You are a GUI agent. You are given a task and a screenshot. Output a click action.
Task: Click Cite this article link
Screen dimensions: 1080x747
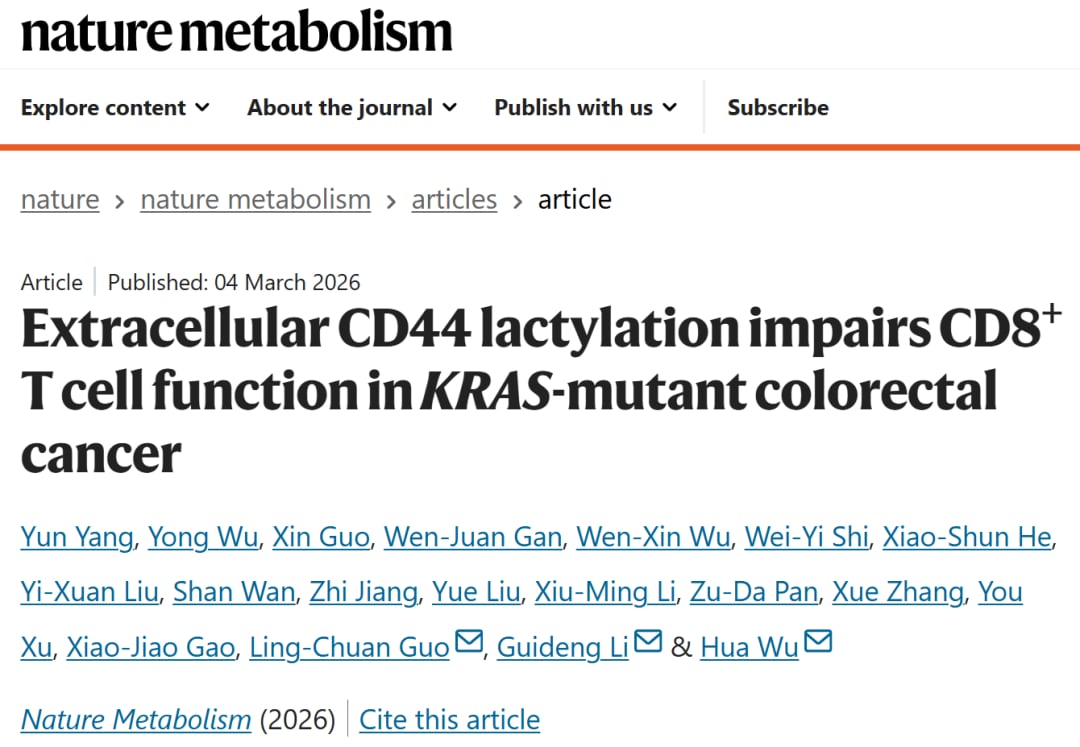pyautogui.click(x=449, y=720)
